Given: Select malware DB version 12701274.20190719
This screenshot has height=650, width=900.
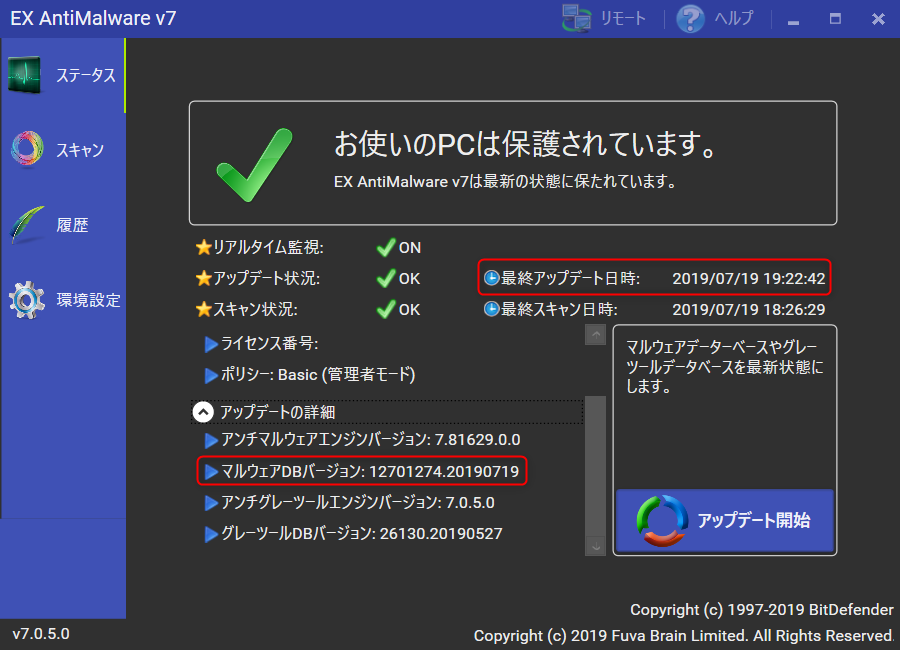Looking at the screenshot, I should (x=444, y=471).
